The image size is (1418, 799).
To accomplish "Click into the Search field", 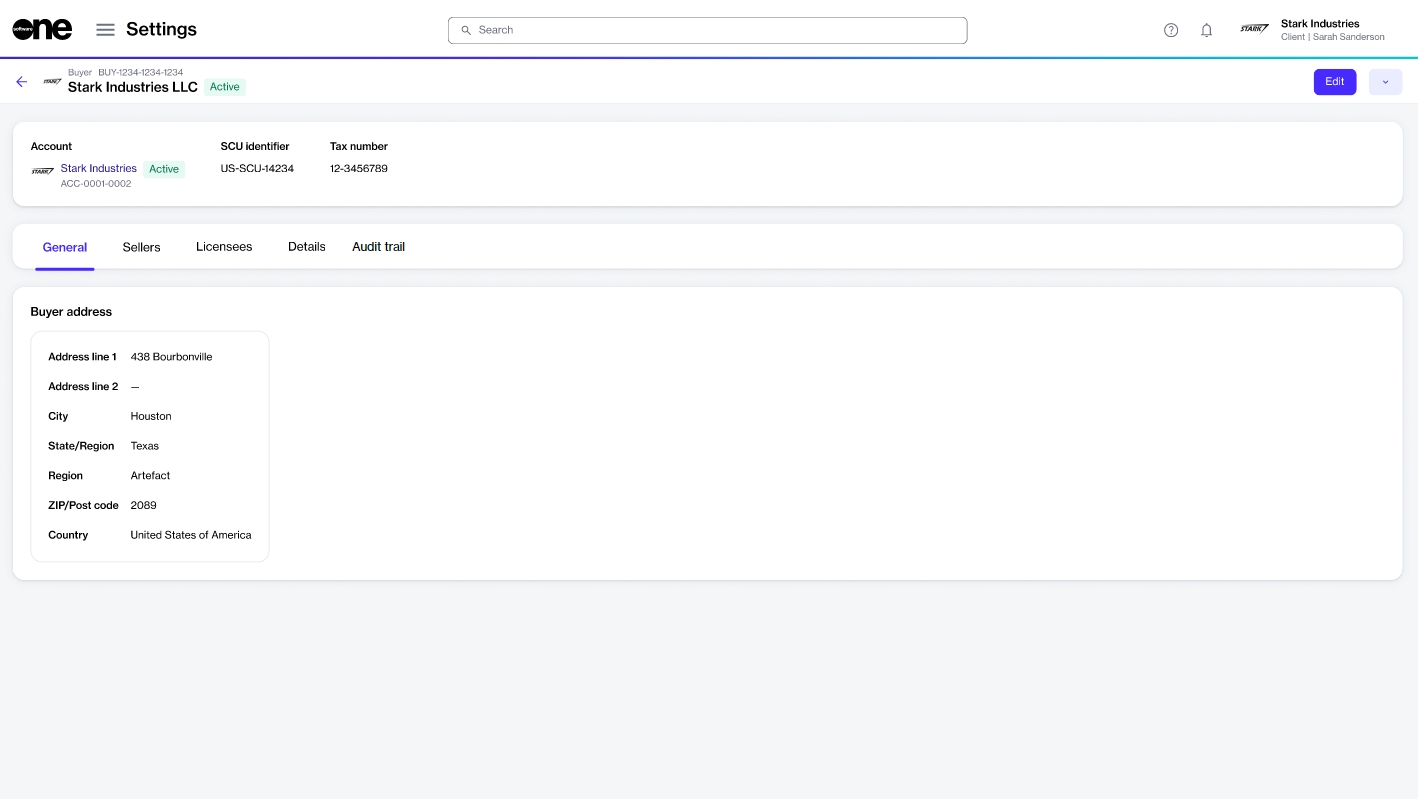I will click(707, 30).
